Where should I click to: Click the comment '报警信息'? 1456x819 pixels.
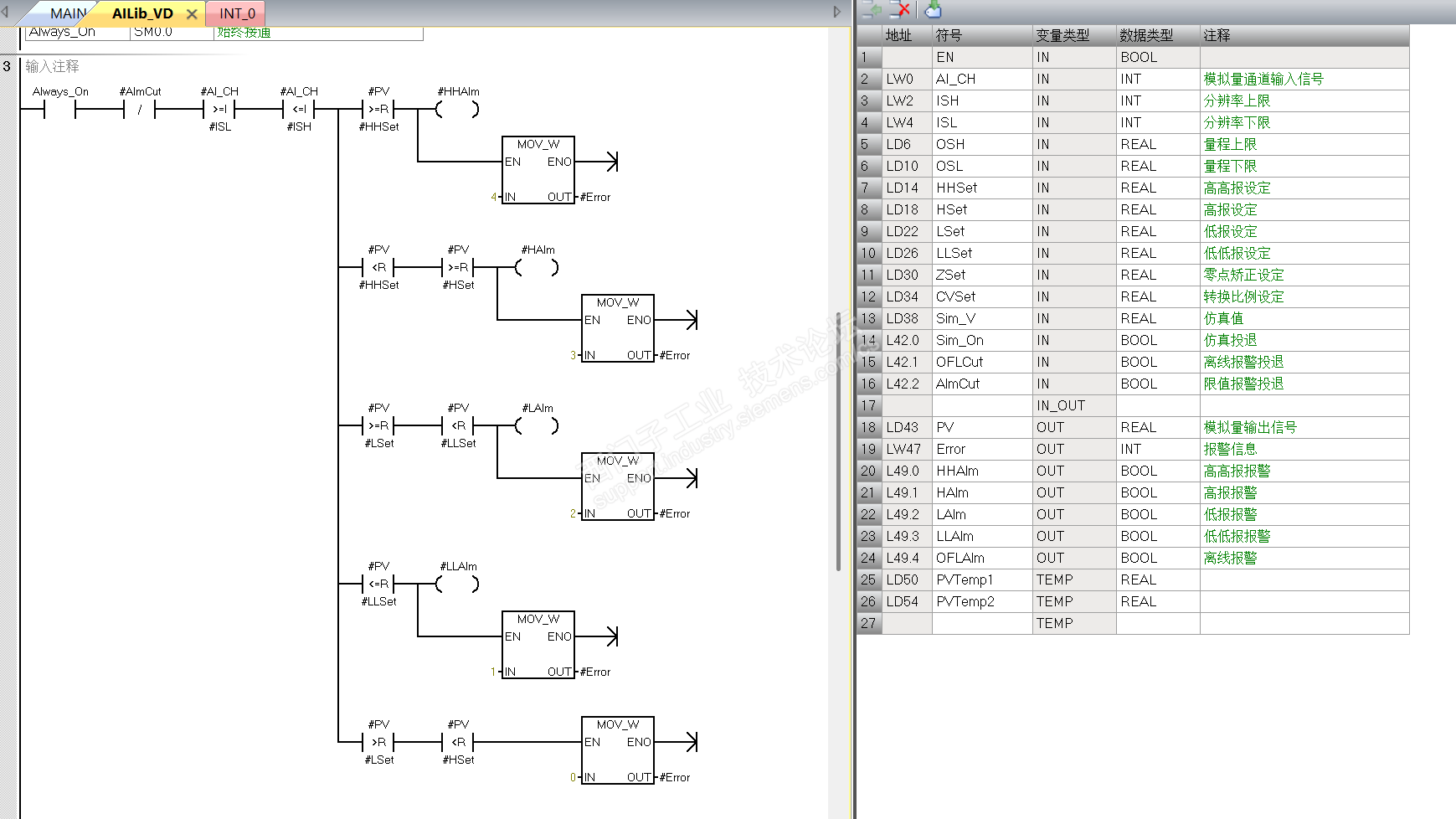point(1230,449)
